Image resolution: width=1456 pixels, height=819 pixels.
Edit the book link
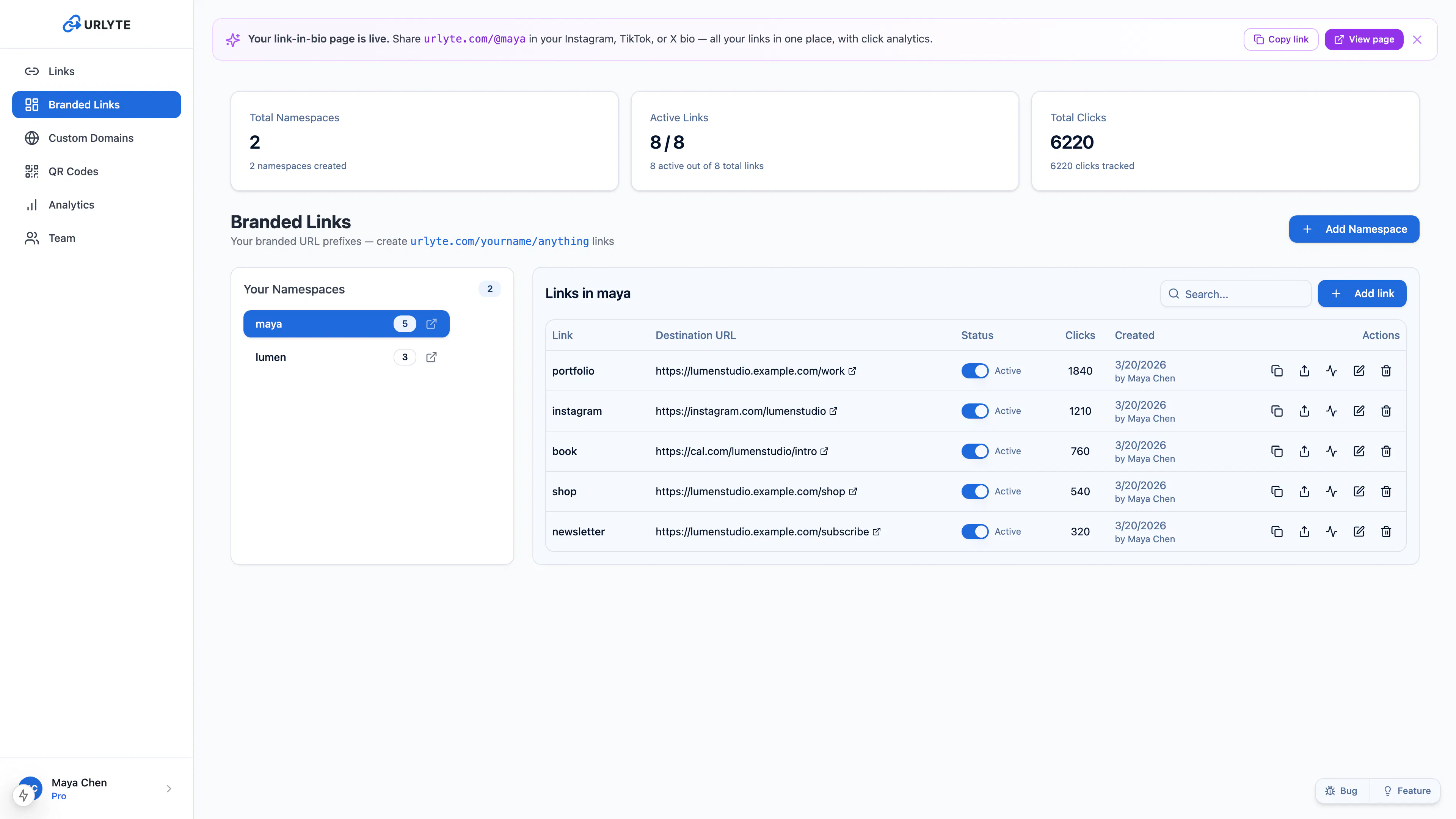(x=1359, y=451)
